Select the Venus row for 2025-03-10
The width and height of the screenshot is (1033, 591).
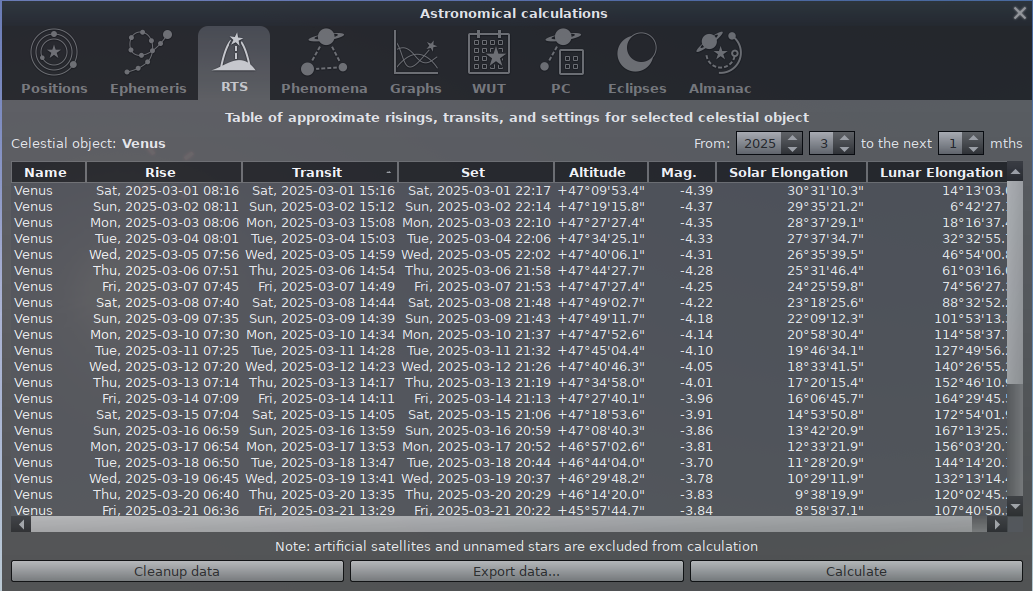click(x=300, y=334)
